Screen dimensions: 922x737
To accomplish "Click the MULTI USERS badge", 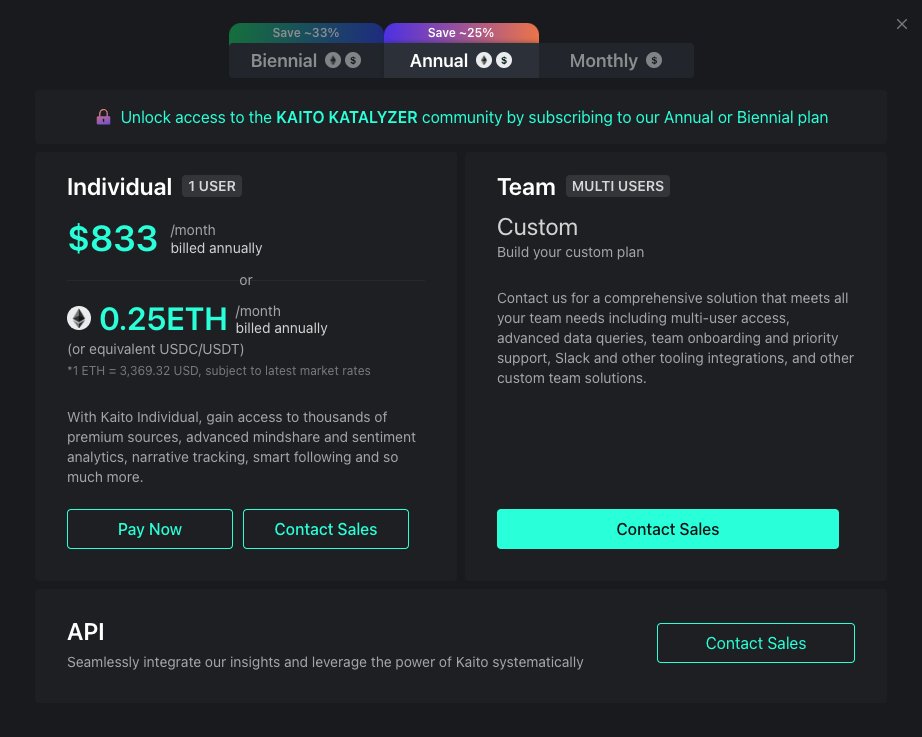I will point(617,186).
